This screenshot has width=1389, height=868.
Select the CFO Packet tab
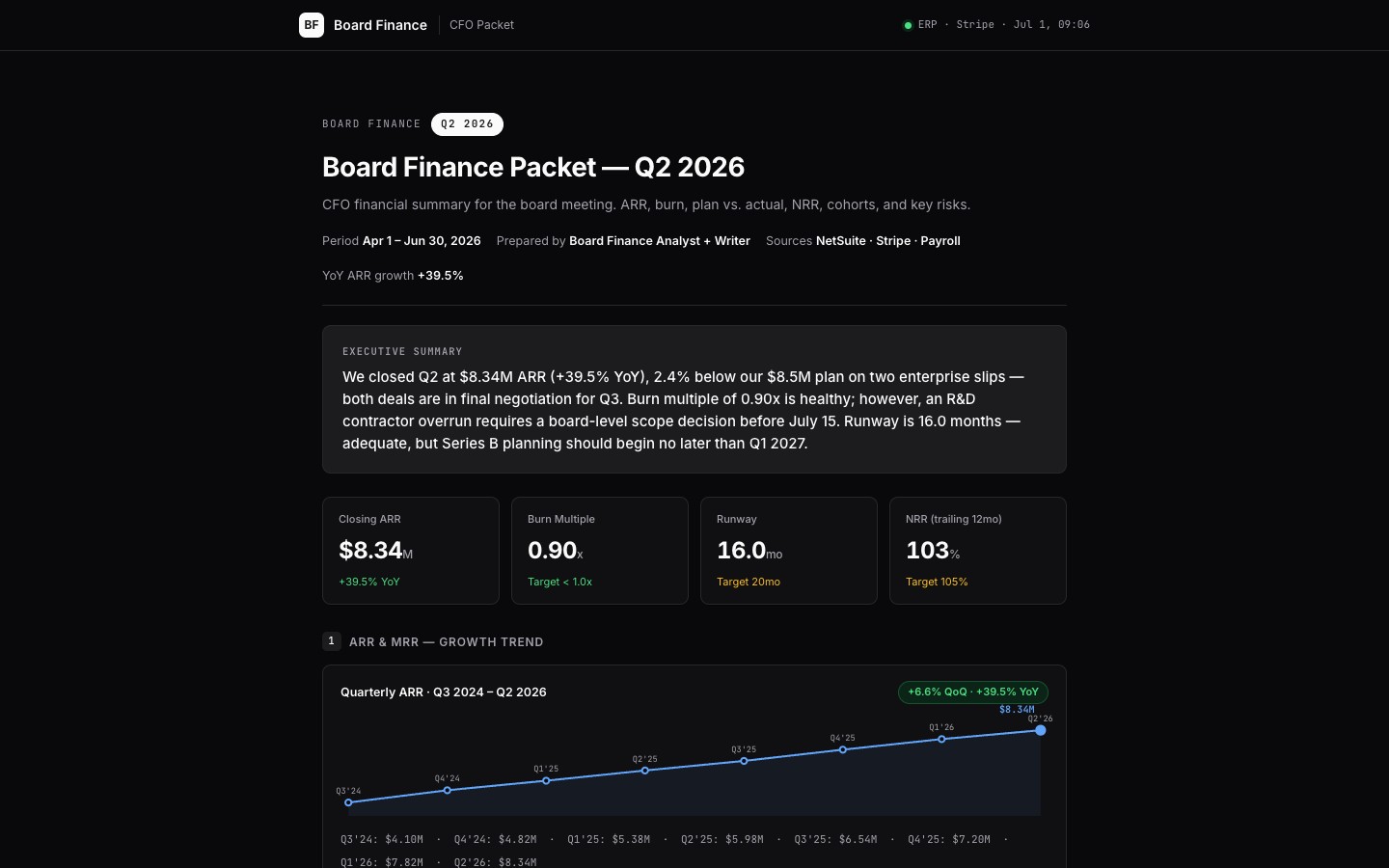click(x=481, y=25)
